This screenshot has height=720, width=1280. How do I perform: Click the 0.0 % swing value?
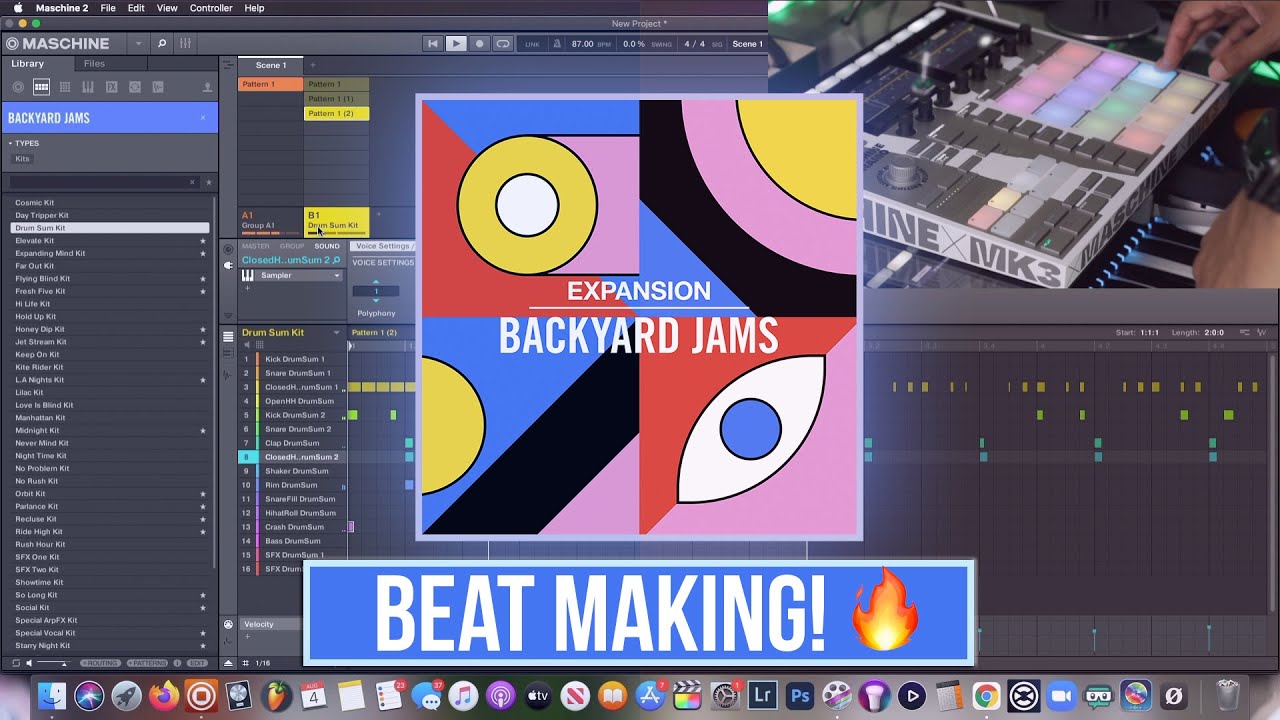click(634, 44)
